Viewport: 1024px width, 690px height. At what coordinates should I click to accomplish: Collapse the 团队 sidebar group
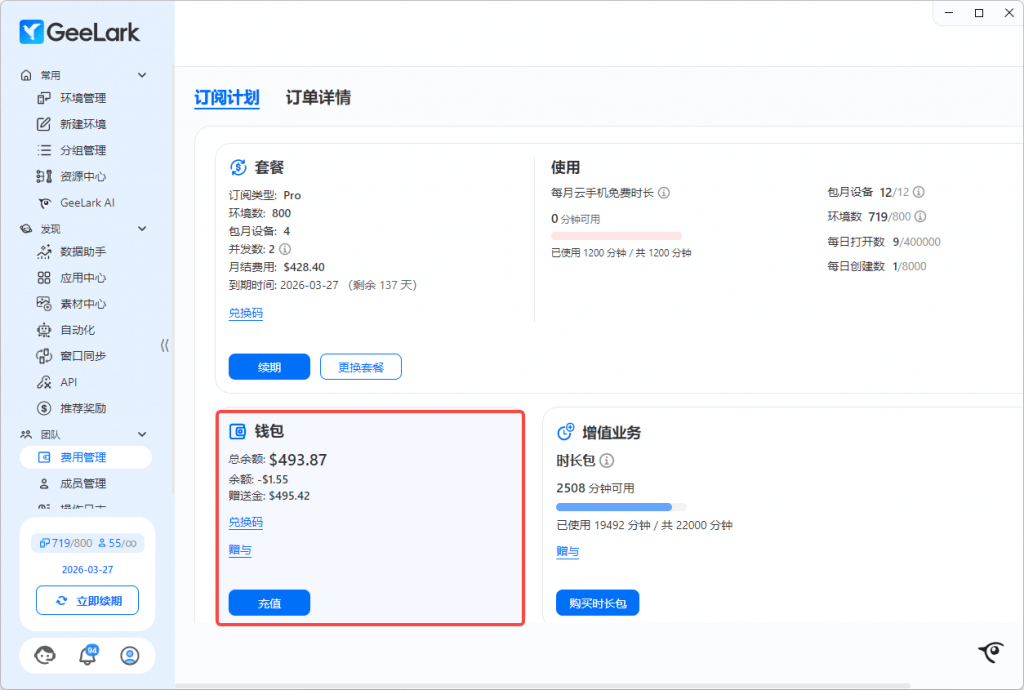click(142, 434)
